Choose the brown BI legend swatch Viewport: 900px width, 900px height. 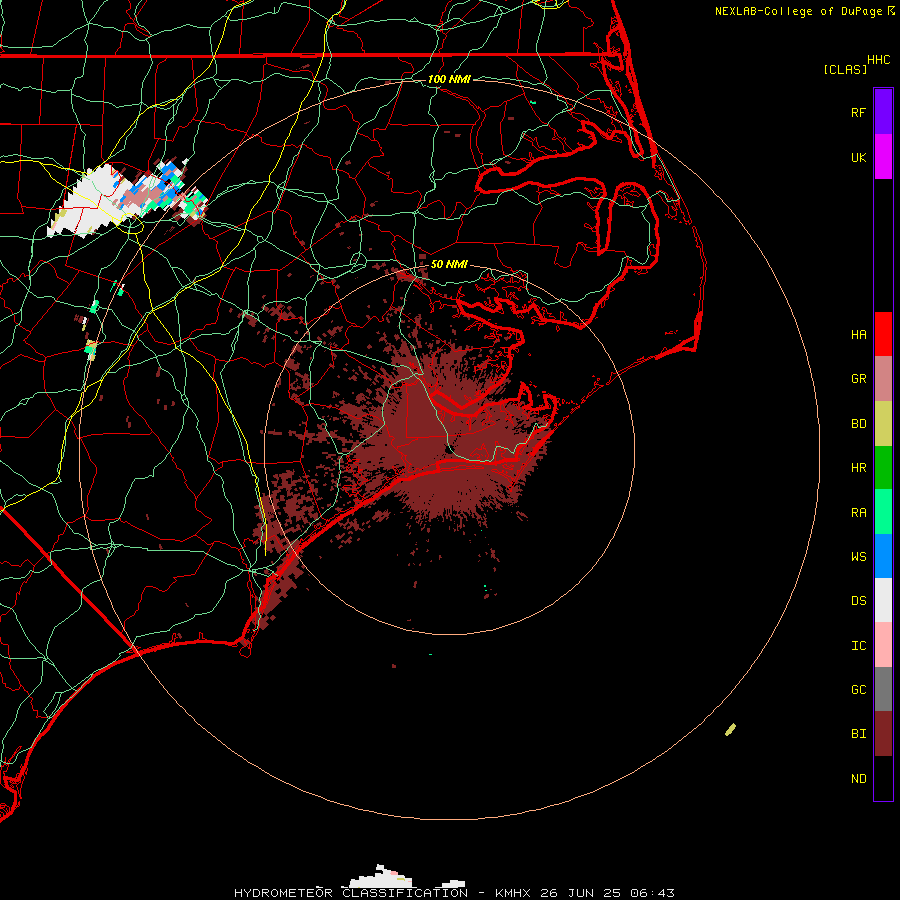pos(883,734)
